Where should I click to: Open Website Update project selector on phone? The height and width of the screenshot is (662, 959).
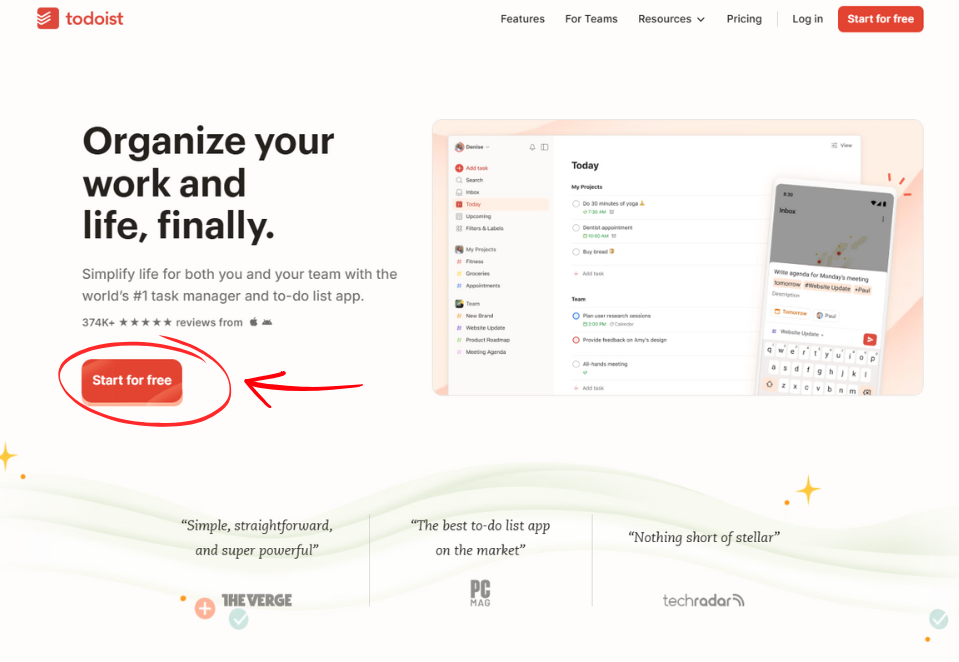tap(798, 333)
